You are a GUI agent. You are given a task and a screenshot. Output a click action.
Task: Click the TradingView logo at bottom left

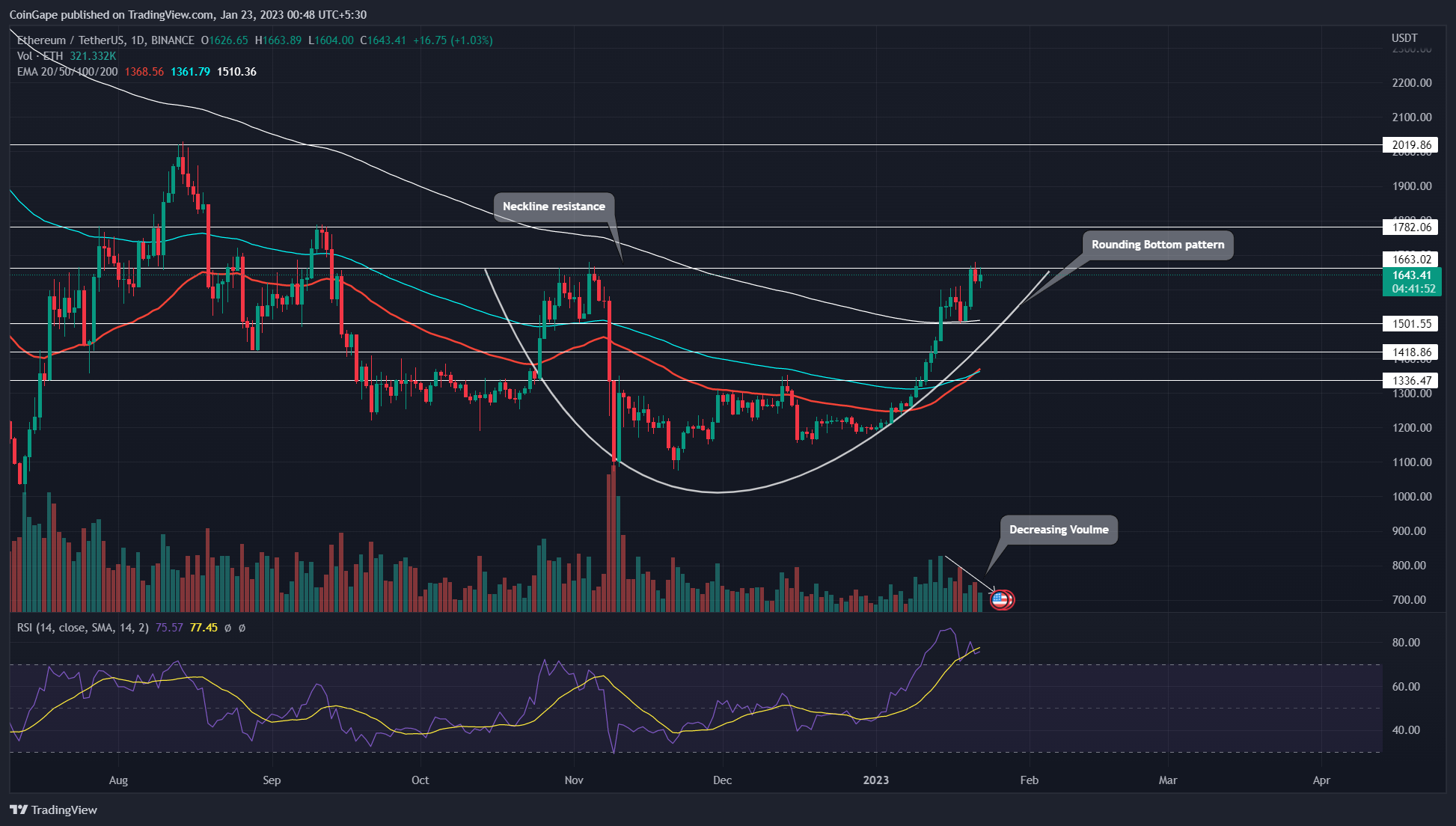pyautogui.click(x=53, y=810)
